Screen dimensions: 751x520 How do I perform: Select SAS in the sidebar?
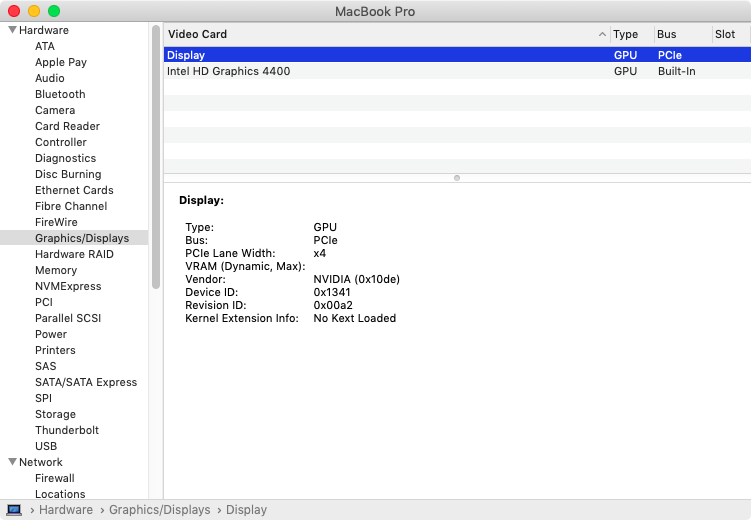(46, 366)
